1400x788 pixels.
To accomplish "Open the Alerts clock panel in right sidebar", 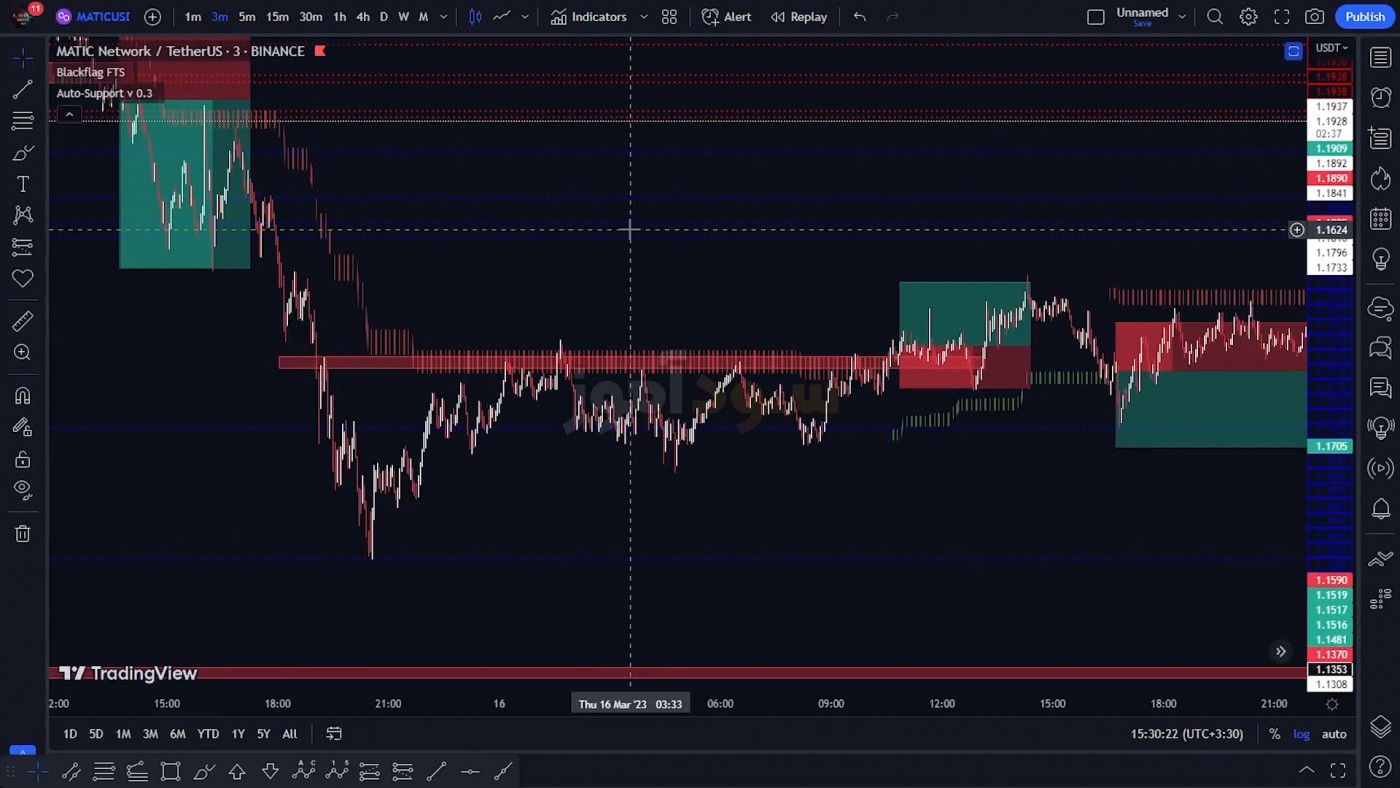I will pyautogui.click(x=1381, y=97).
